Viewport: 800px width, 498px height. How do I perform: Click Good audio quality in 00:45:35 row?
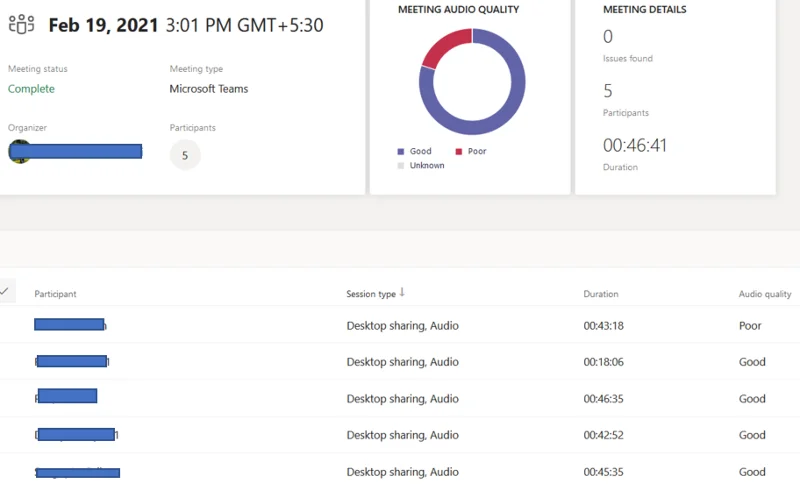[x=752, y=472]
